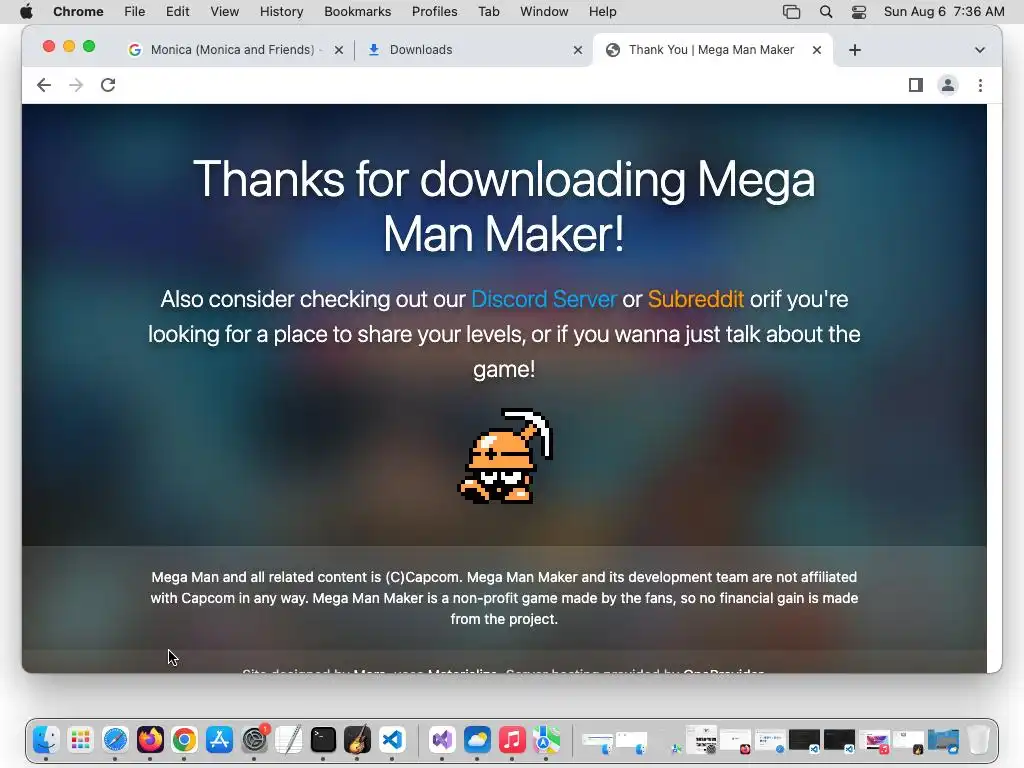Close the Monica (Monica and Friends) tab
The image size is (1024, 768).
pos(338,50)
